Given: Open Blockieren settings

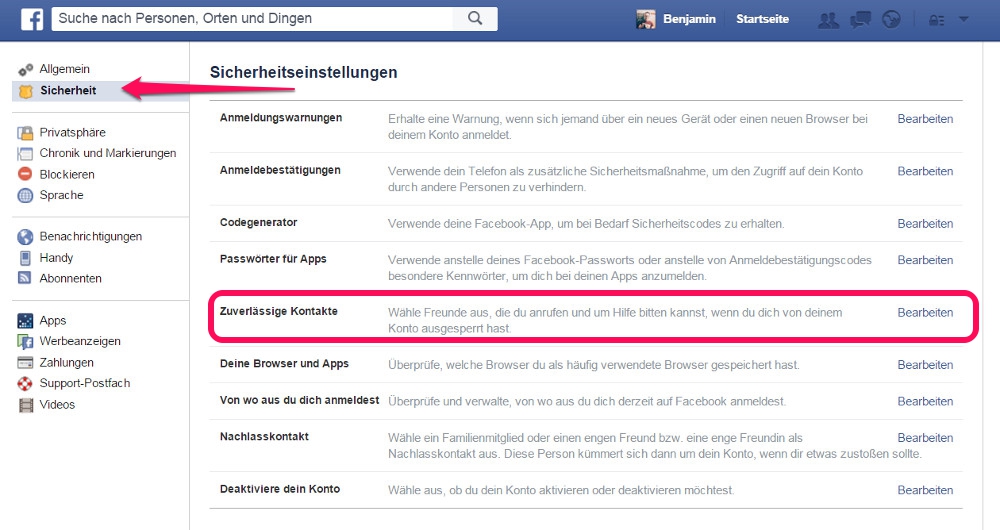Looking at the screenshot, I should pyautogui.click(x=67, y=174).
